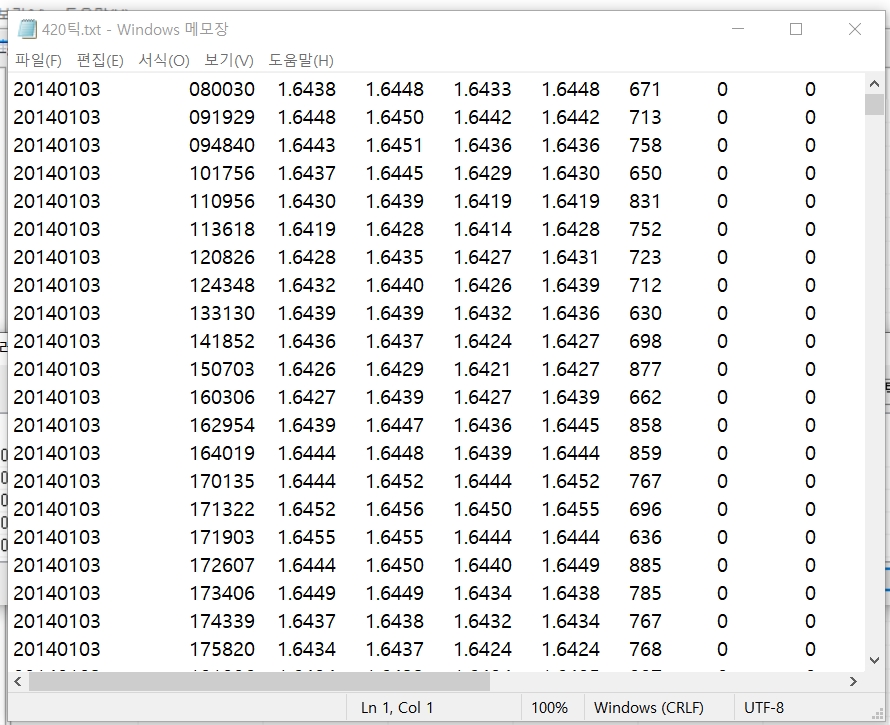890x725 pixels.
Task: Click the Notepad icon in the title bar
Action: [x=27, y=30]
